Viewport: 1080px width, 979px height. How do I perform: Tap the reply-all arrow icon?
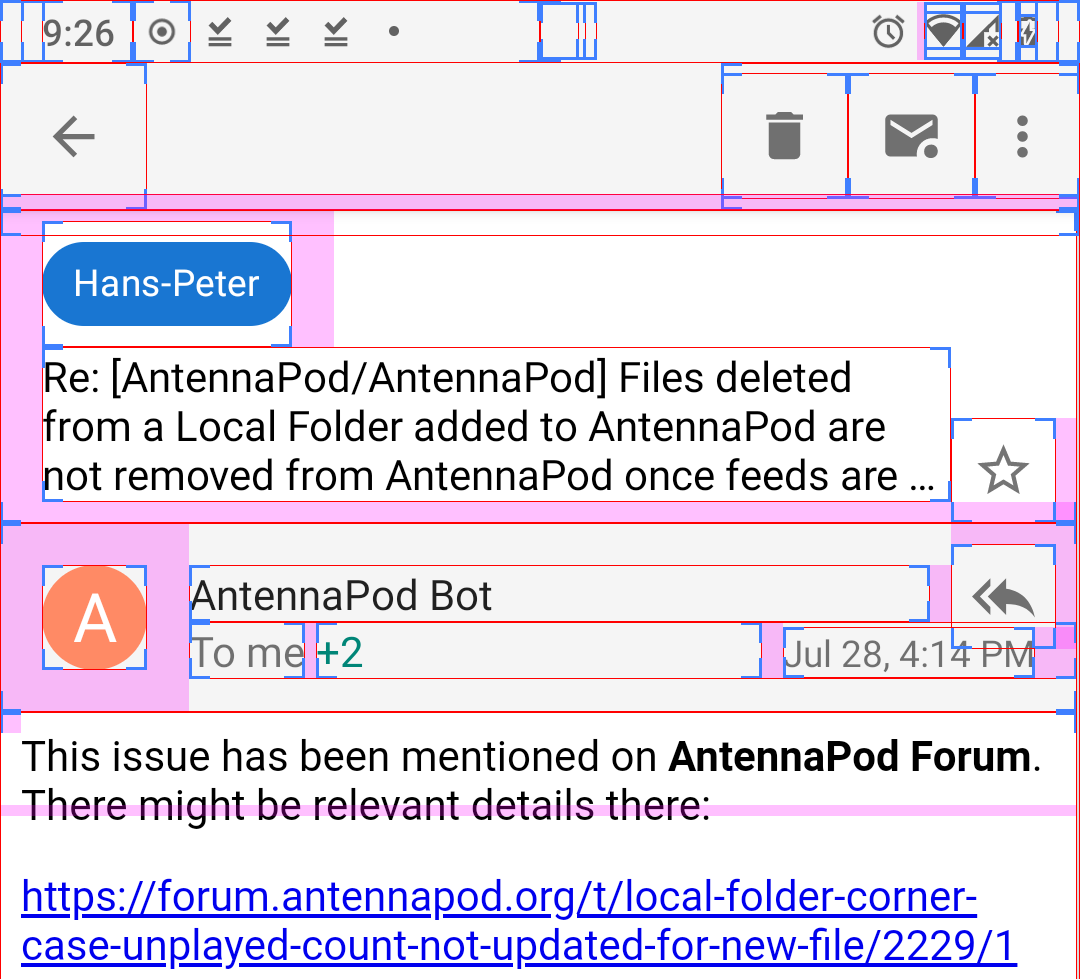1003,597
